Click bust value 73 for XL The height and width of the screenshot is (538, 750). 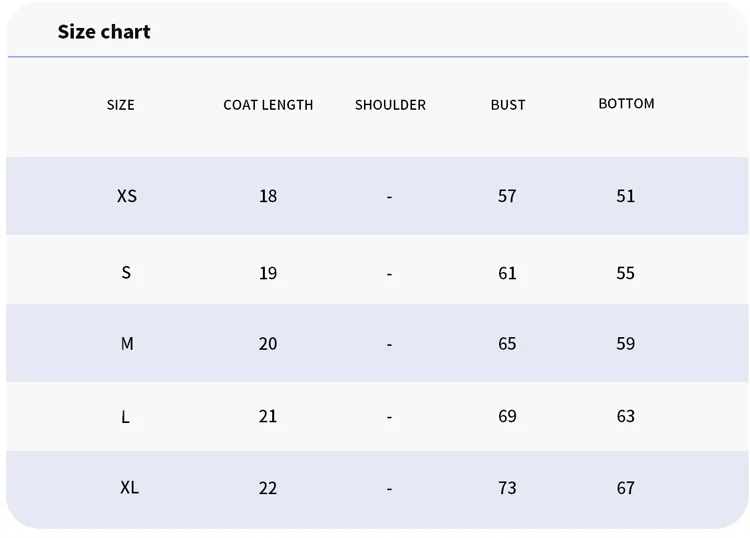click(x=507, y=488)
